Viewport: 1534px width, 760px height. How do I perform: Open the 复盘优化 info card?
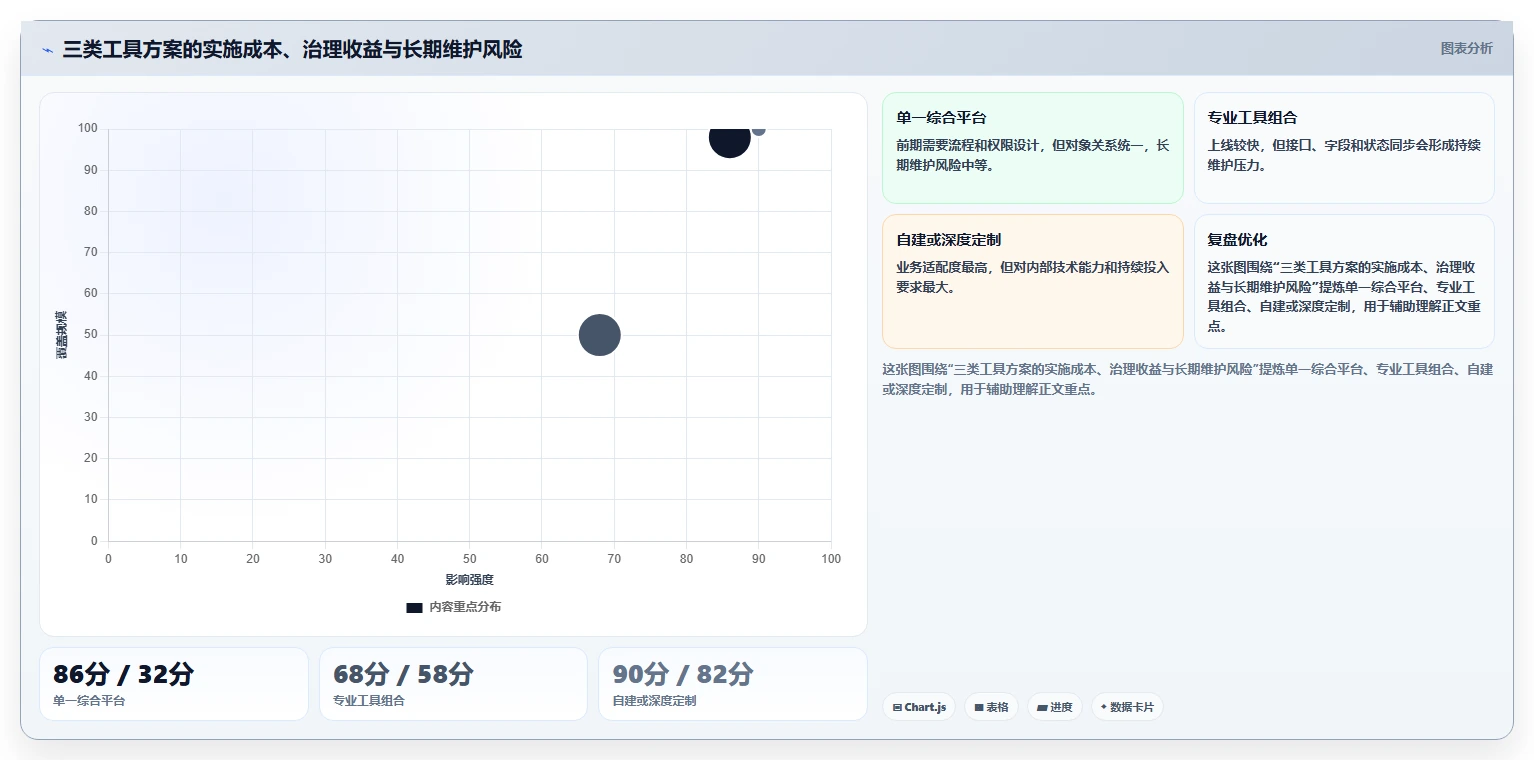(1344, 281)
